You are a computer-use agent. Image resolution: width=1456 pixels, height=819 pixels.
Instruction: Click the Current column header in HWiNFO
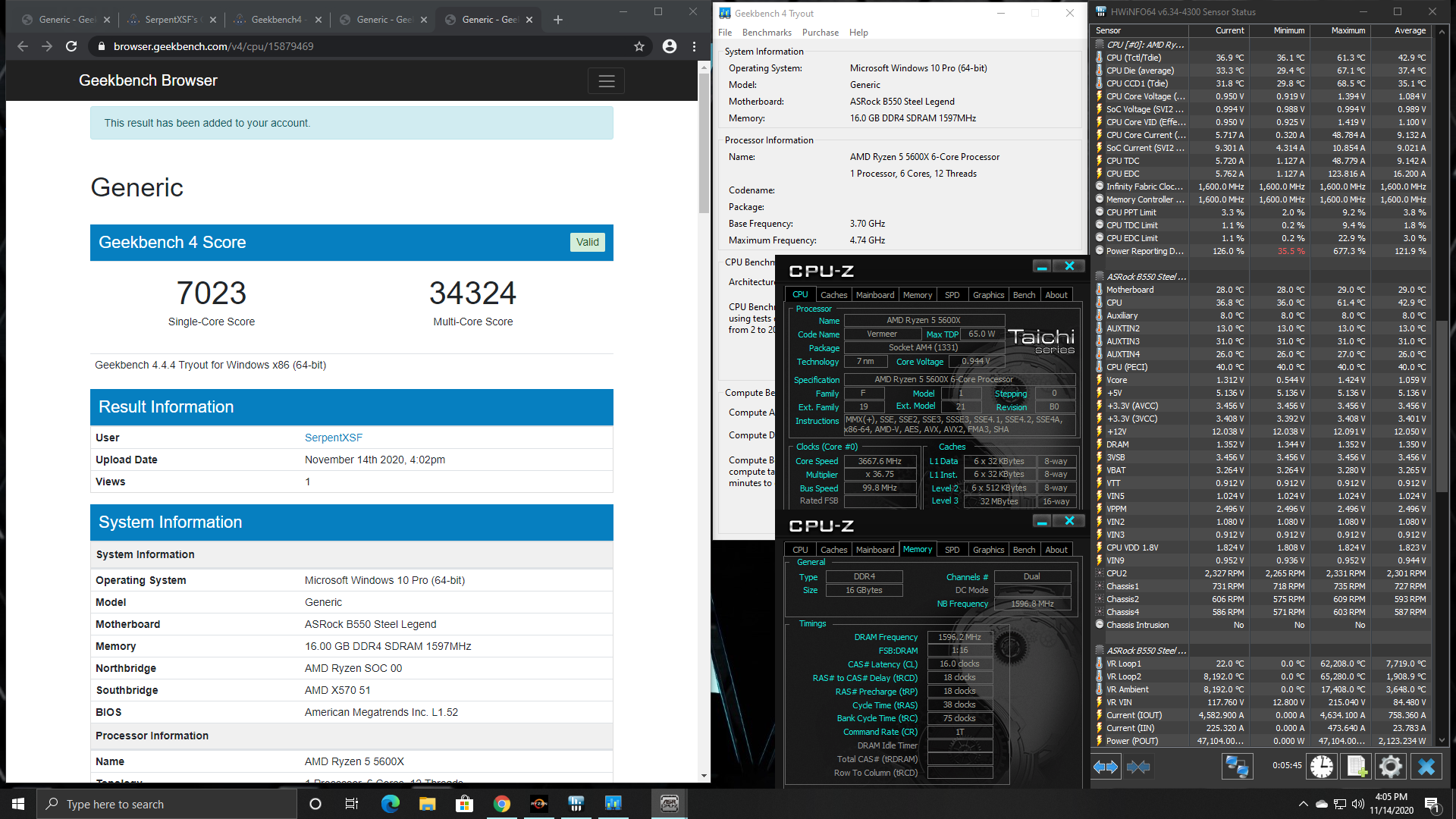(1219, 31)
